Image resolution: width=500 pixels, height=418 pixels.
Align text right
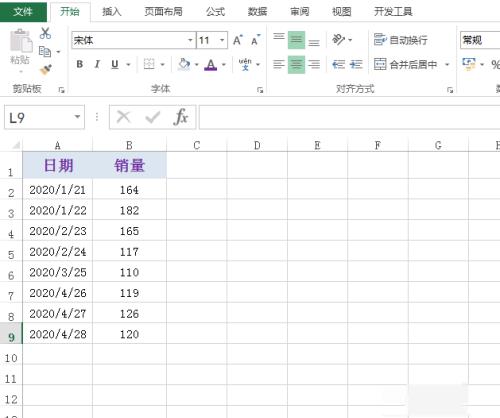click(314, 64)
